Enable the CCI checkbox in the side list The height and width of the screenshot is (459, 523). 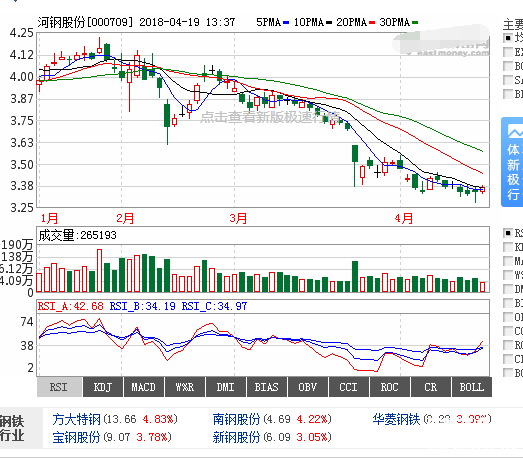coord(508,331)
